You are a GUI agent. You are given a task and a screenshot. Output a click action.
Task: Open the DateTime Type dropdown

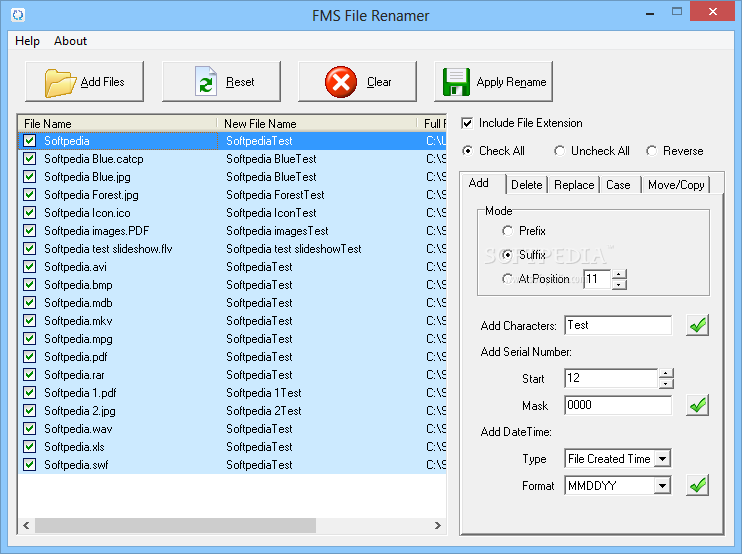point(663,458)
